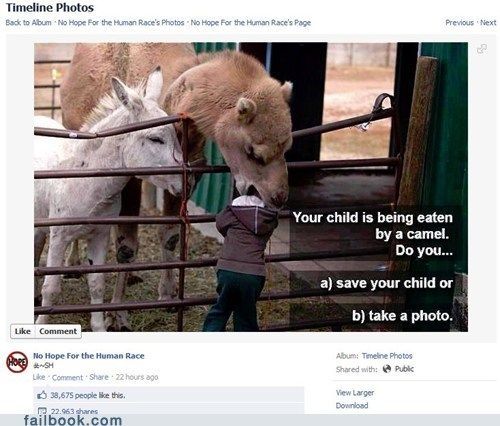Click the Comment button below photo
Screen dimensions: 500x426
tap(58, 331)
